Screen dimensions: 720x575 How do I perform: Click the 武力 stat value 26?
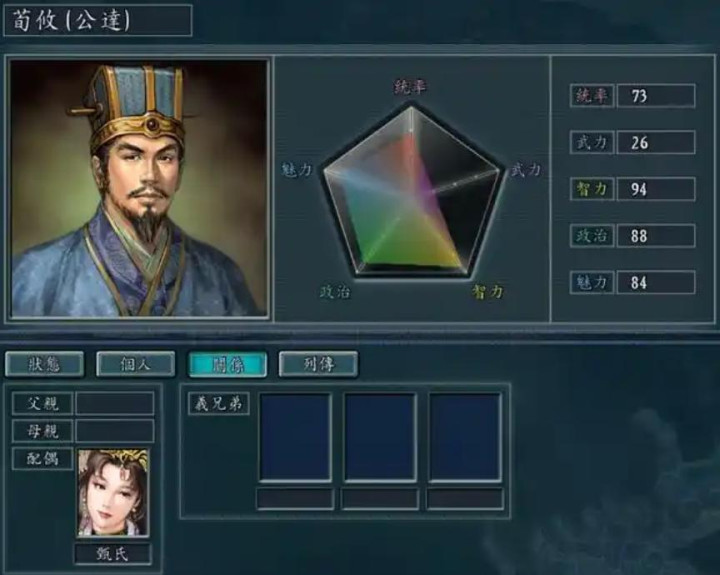pyautogui.click(x=656, y=142)
